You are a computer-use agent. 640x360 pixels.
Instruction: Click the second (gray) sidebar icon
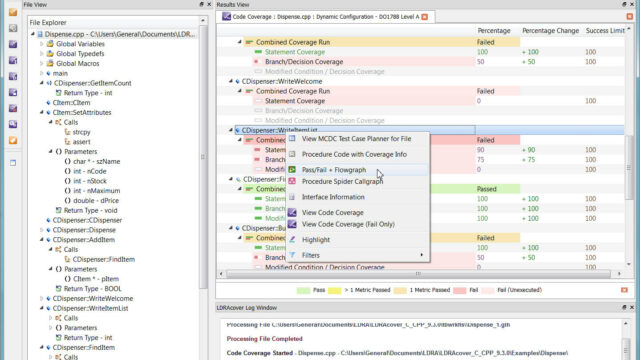(x=13, y=28)
